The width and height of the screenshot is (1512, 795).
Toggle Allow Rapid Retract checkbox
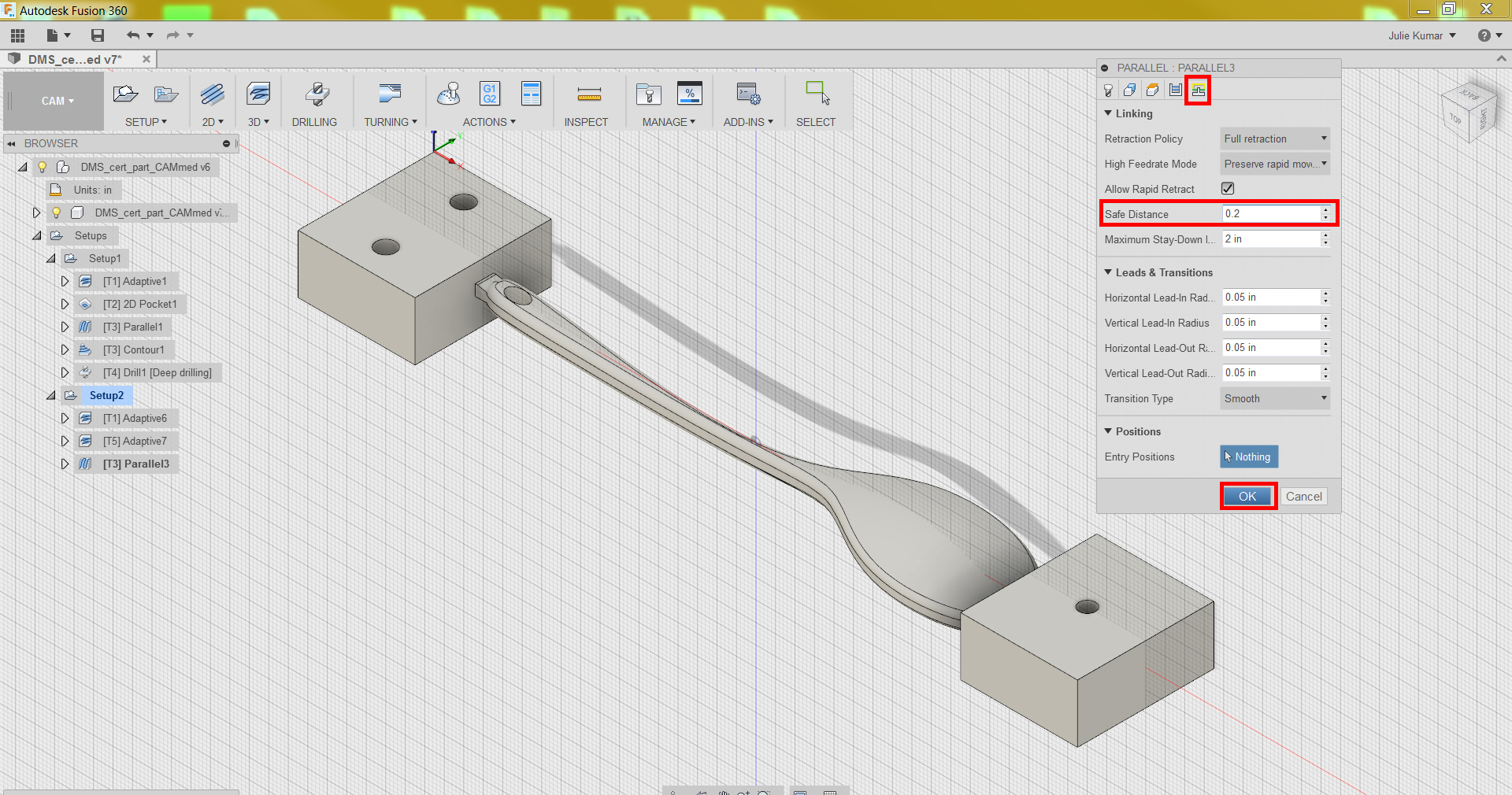click(1228, 188)
